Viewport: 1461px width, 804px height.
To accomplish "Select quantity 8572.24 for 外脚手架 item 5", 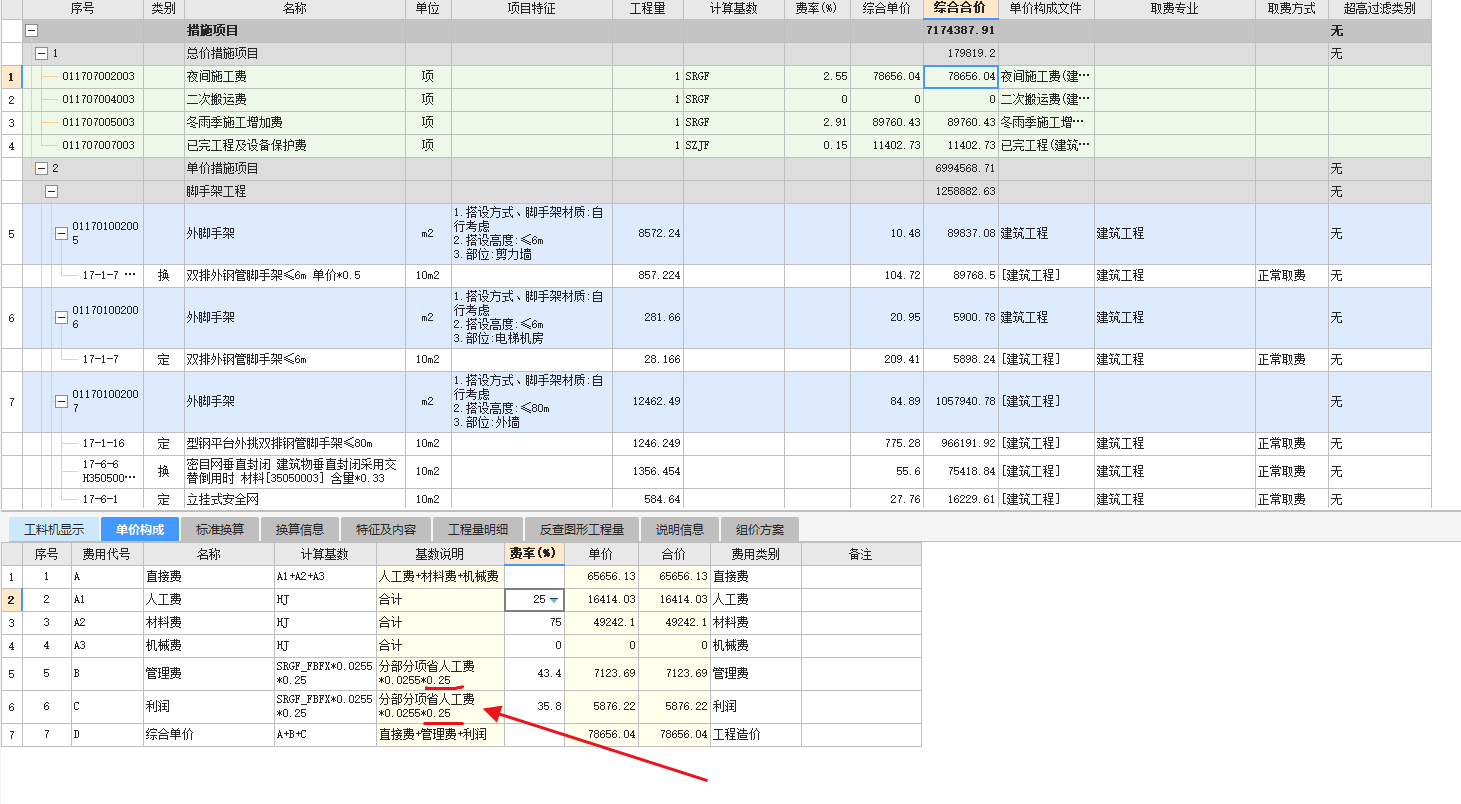I will pos(648,233).
